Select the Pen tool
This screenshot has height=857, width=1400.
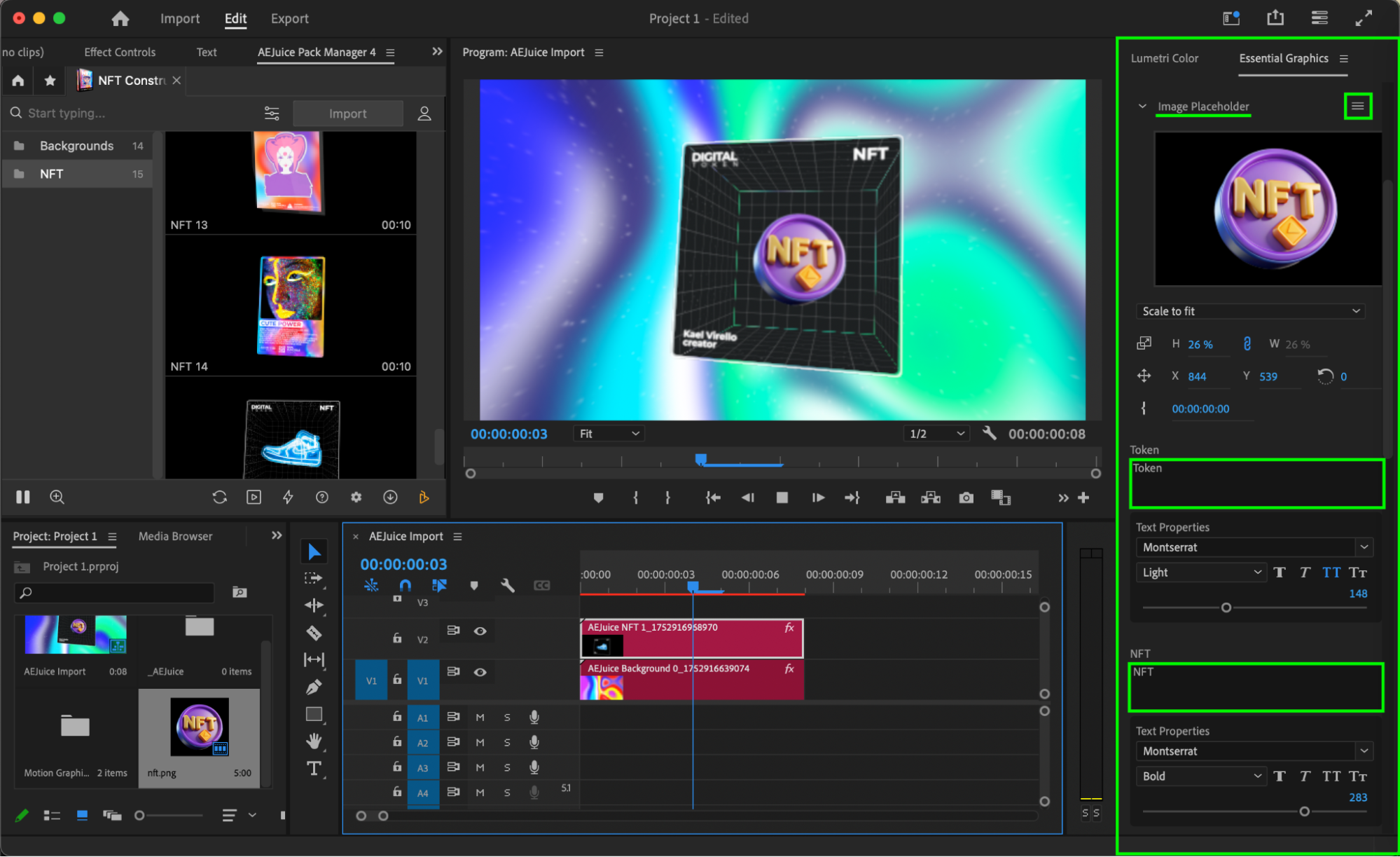[314, 687]
